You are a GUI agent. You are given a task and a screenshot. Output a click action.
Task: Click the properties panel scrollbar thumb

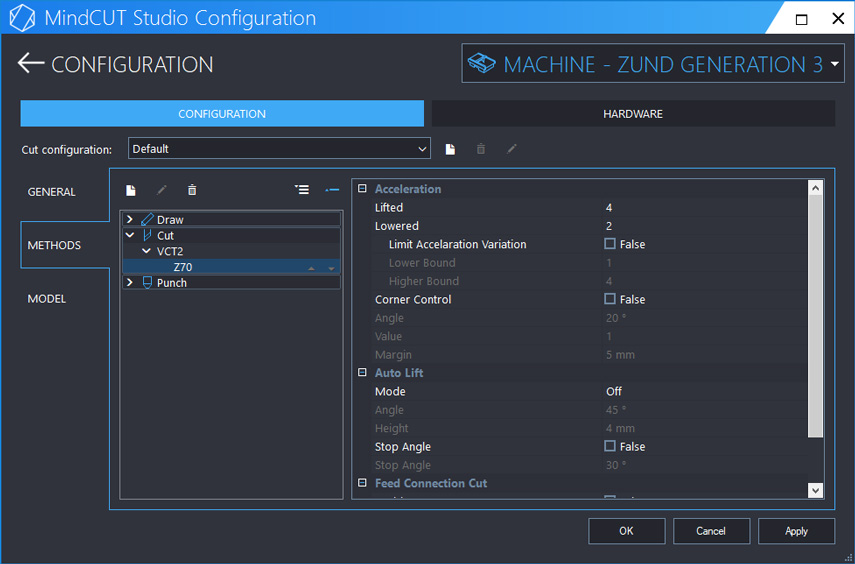pyautogui.click(x=815, y=316)
